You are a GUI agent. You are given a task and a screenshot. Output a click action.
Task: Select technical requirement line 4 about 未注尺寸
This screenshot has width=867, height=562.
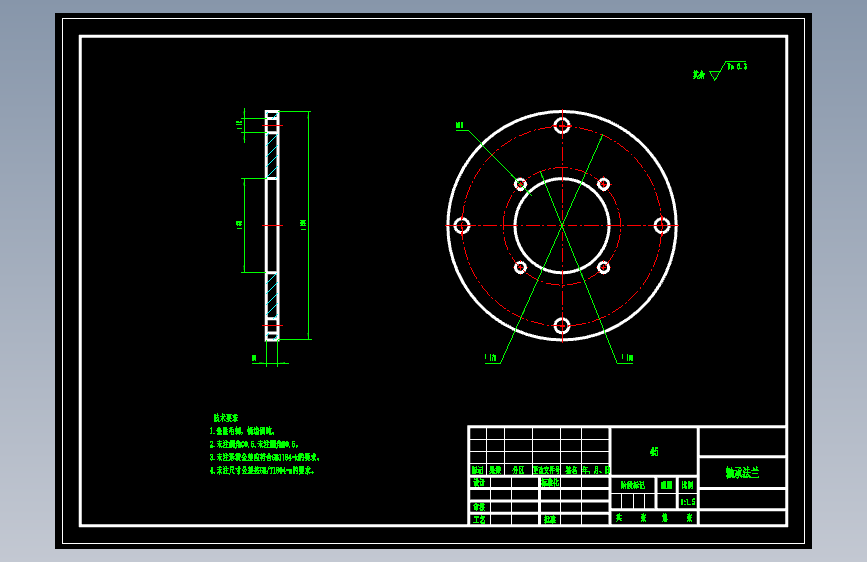[x=262, y=471]
